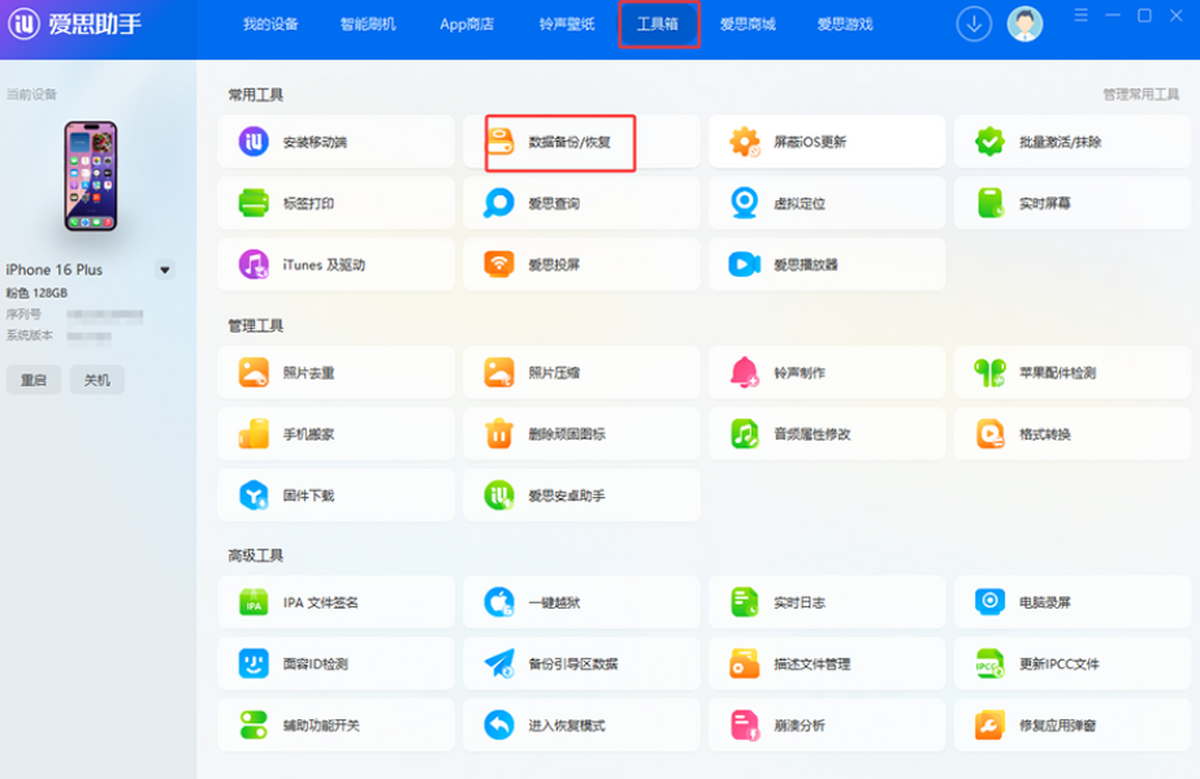Screen dimensions: 1200x779
Task: Open the 描述文件管理 icon
Action: 745,663
